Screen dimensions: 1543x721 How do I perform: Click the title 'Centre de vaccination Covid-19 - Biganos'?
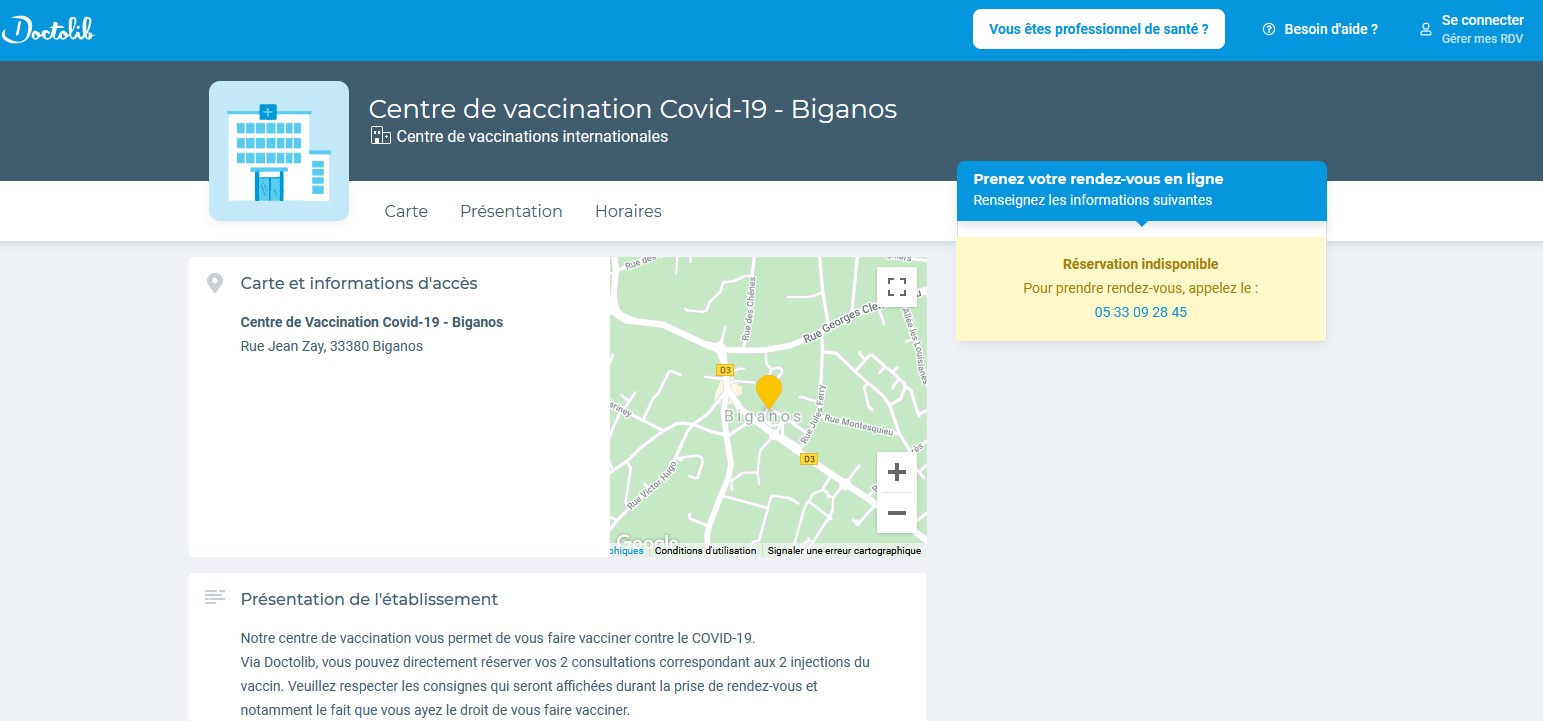coord(633,109)
